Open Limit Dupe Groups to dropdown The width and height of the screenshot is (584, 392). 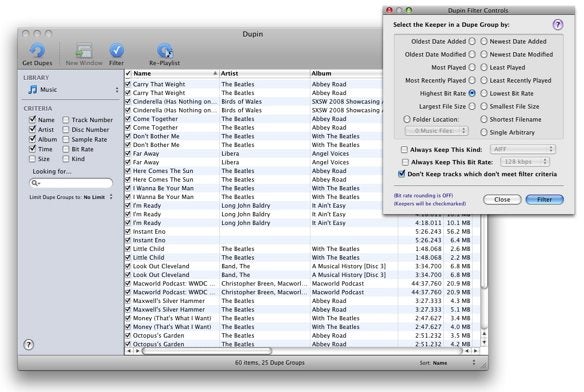pyautogui.click(x=111, y=197)
